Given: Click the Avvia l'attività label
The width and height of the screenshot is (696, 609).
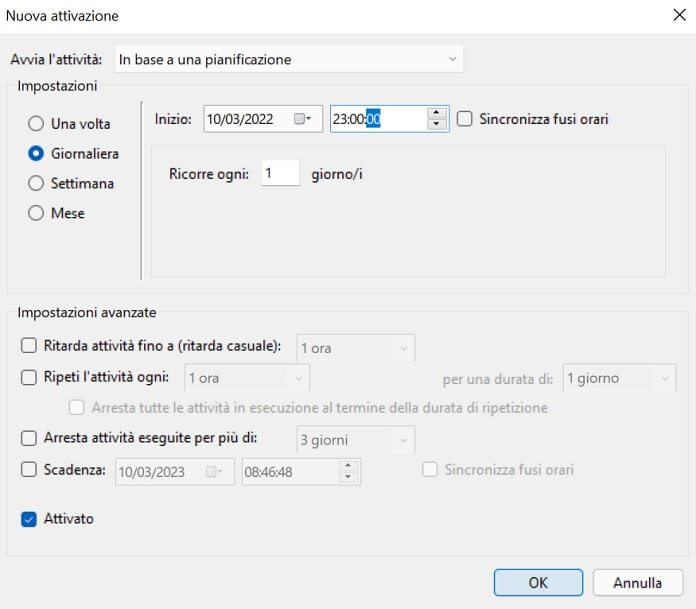Looking at the screenshot, I should pyautogui.click(x=56, y=59).
